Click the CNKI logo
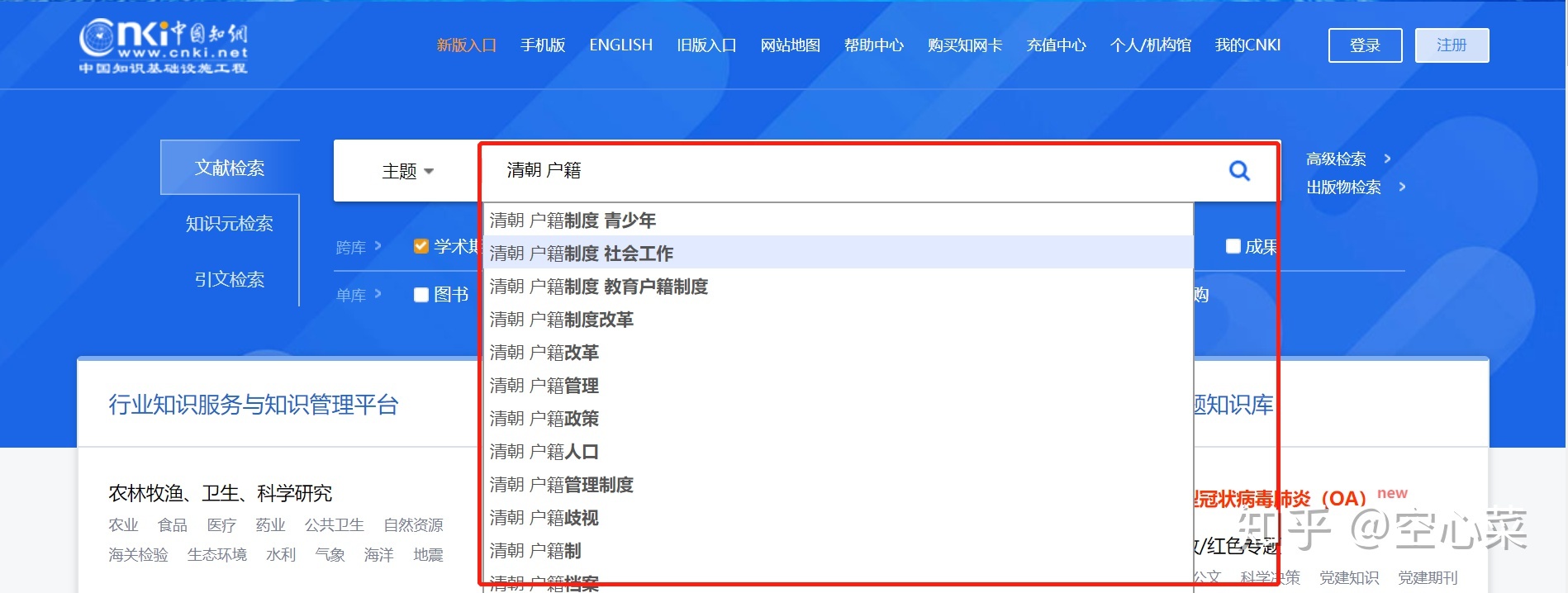The height and width of the screenshot is (593, 1568). 164,46
